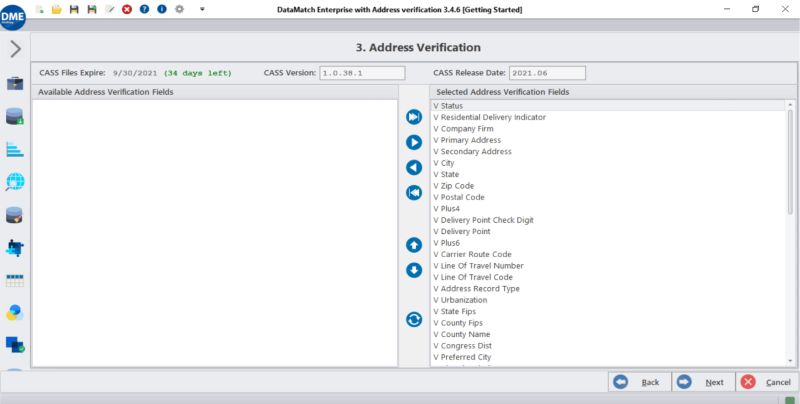The width and height of the screenshot is (800, 404).
Task: Select 'V Company Firm' field
Action: [x=608, y=129]
